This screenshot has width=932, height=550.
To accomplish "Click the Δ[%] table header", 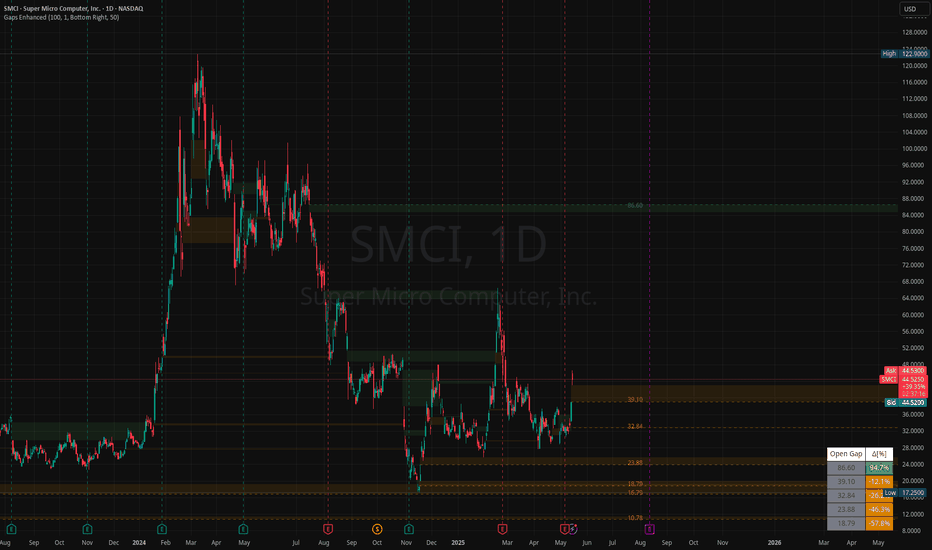I will tap(879, 454).
